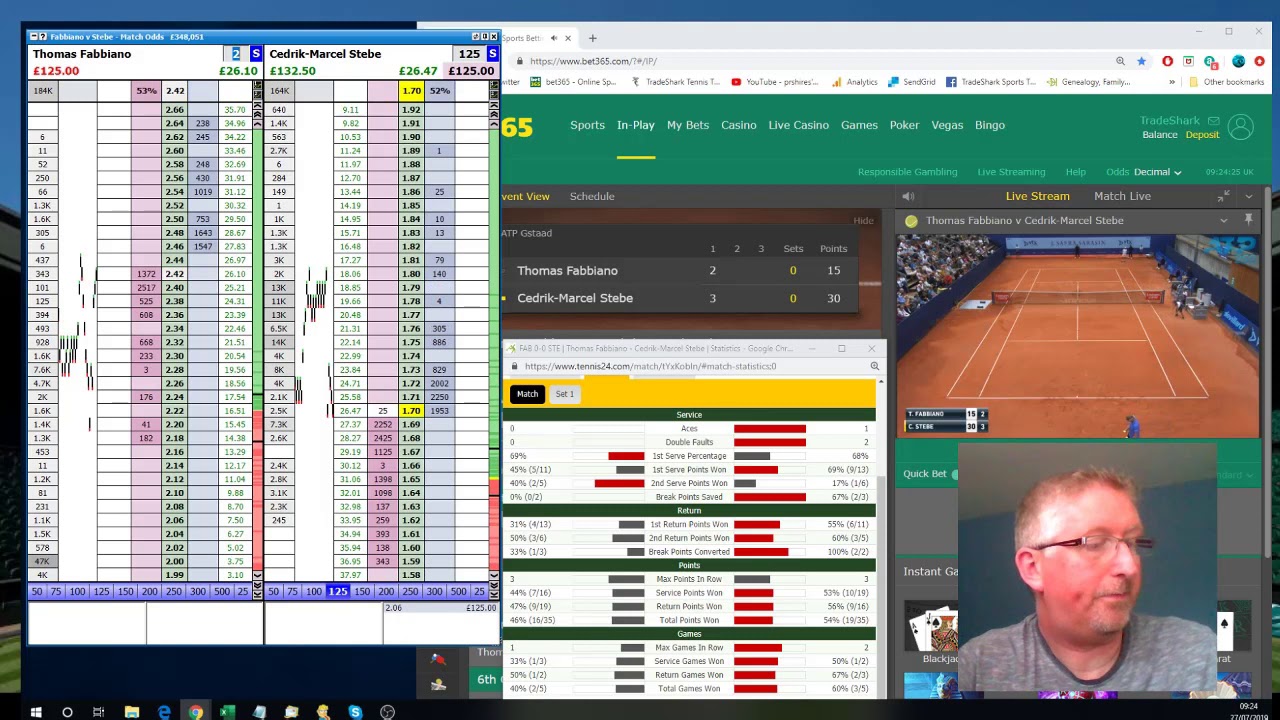Select the 150 stake on Fabbiano ladder

click(x=125, y=592)
